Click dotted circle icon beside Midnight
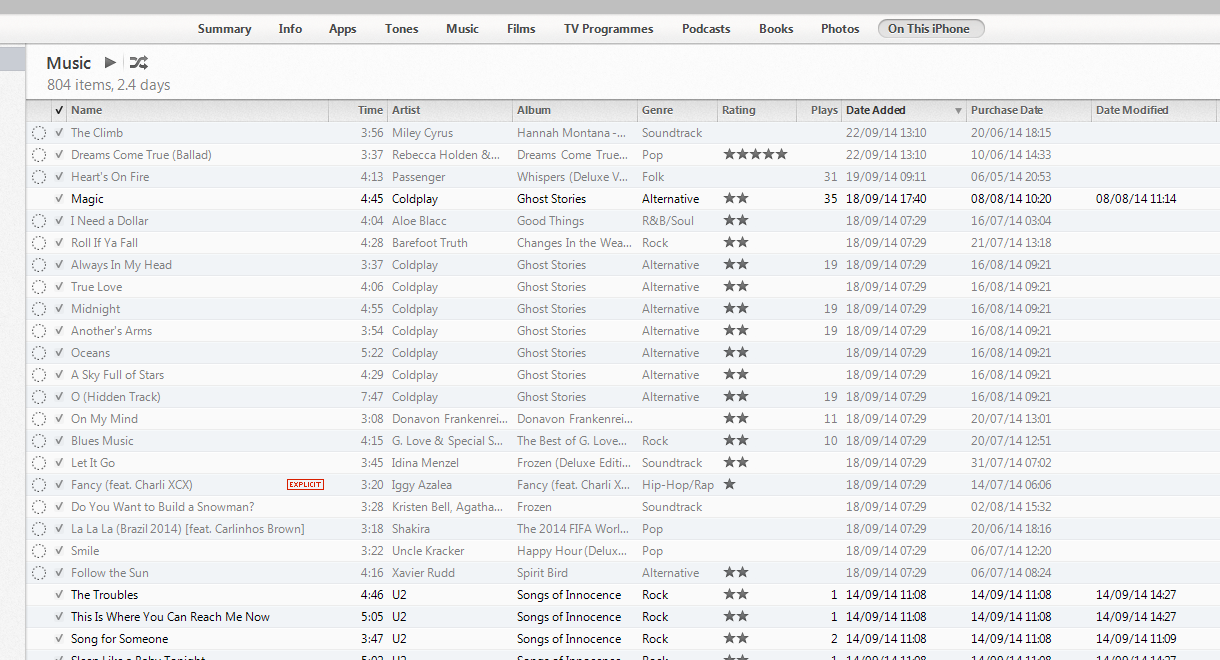Screen dimensions: 1220x660 click(x=39, y=309)
